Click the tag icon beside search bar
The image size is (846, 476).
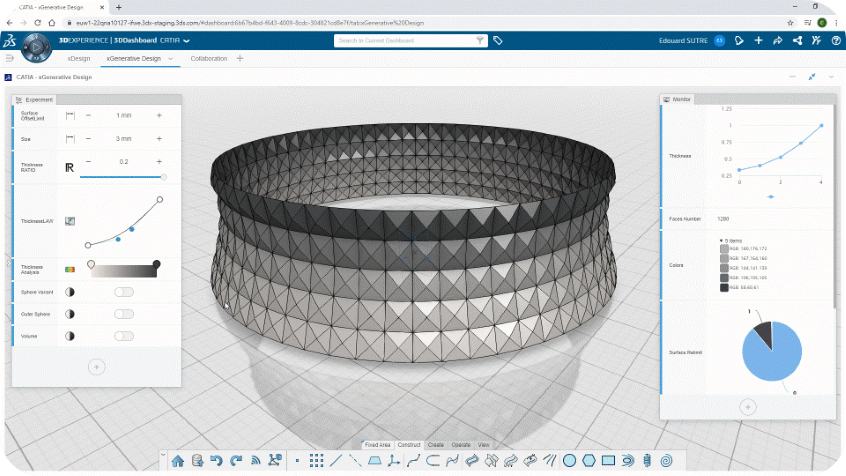pyautogui.click(x=498, y=41)
